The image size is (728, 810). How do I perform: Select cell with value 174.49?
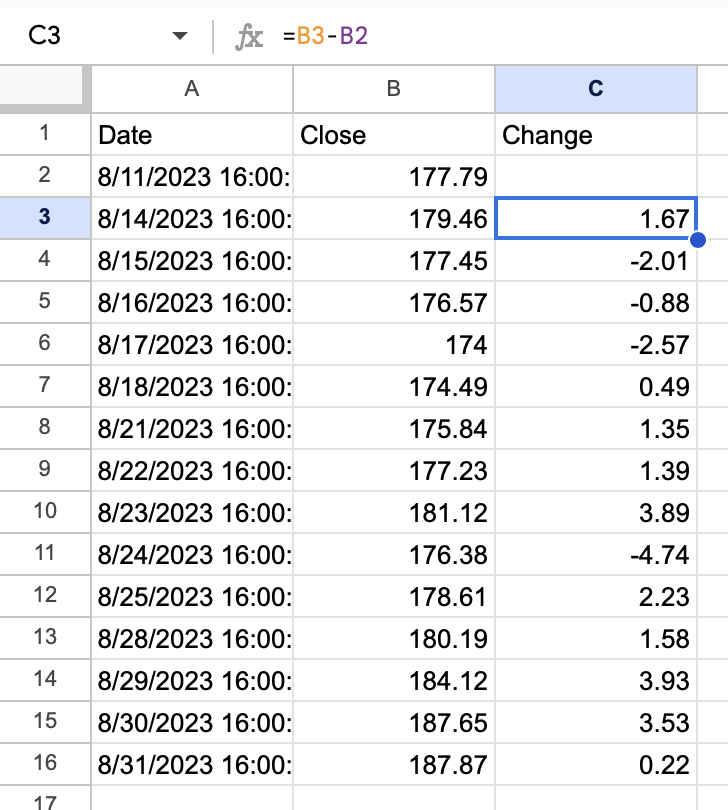point(394,386)
